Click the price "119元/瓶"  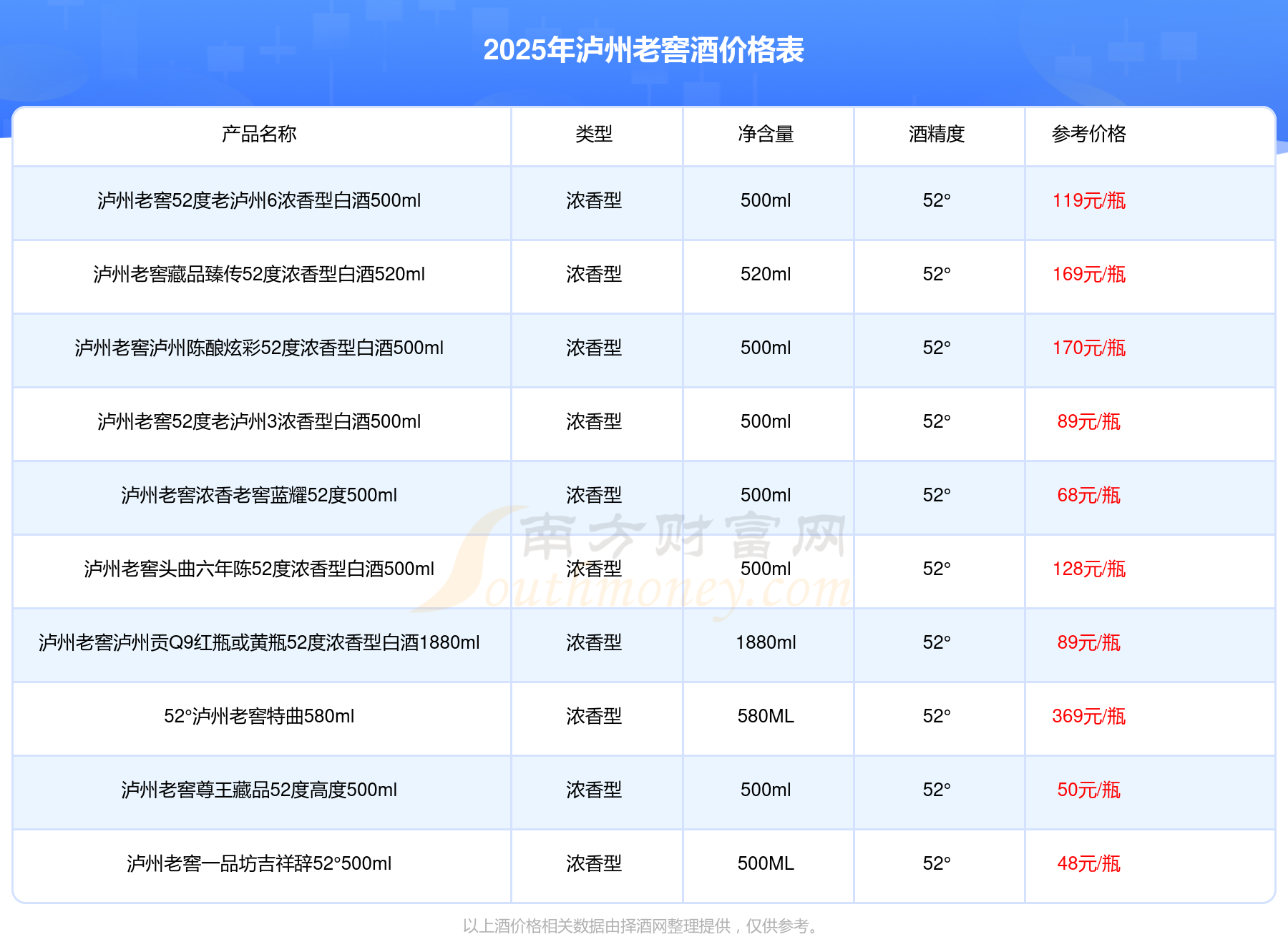pos(1089,200)
